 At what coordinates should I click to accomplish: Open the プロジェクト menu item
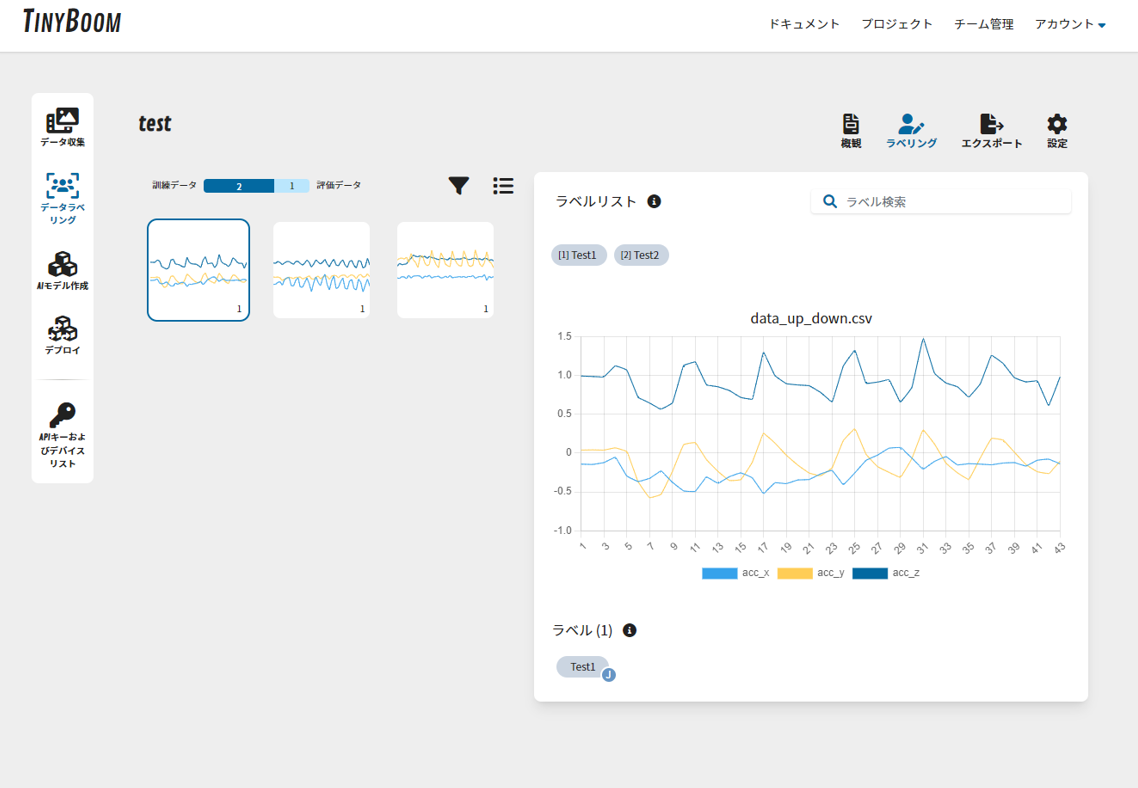897,25
